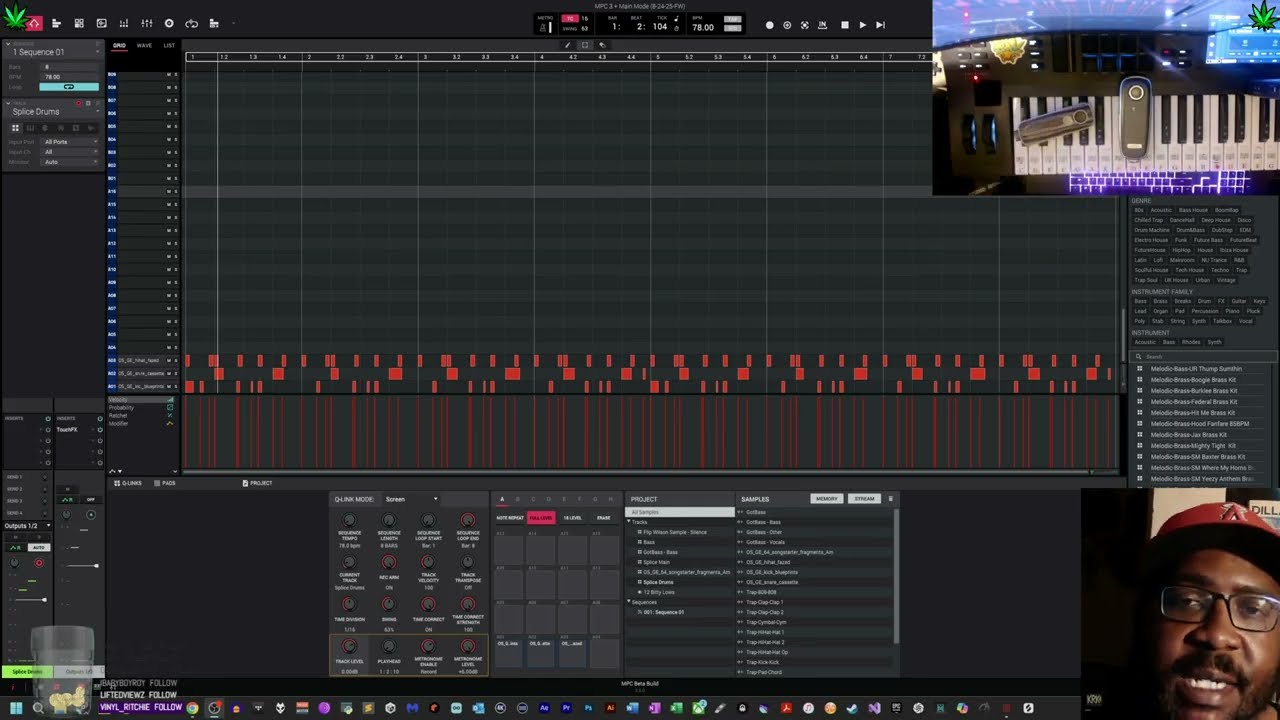The image size is (1280, 720).
Task: Click the search magnifier icon in browser
Action: click(x=1138, y=356)
